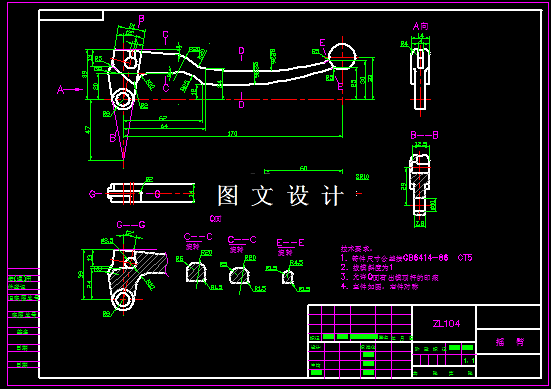The width and height of the screenshot is (551, 389).
Task: Select the SR10 spherical radius label
Action: tap(362, 177)
